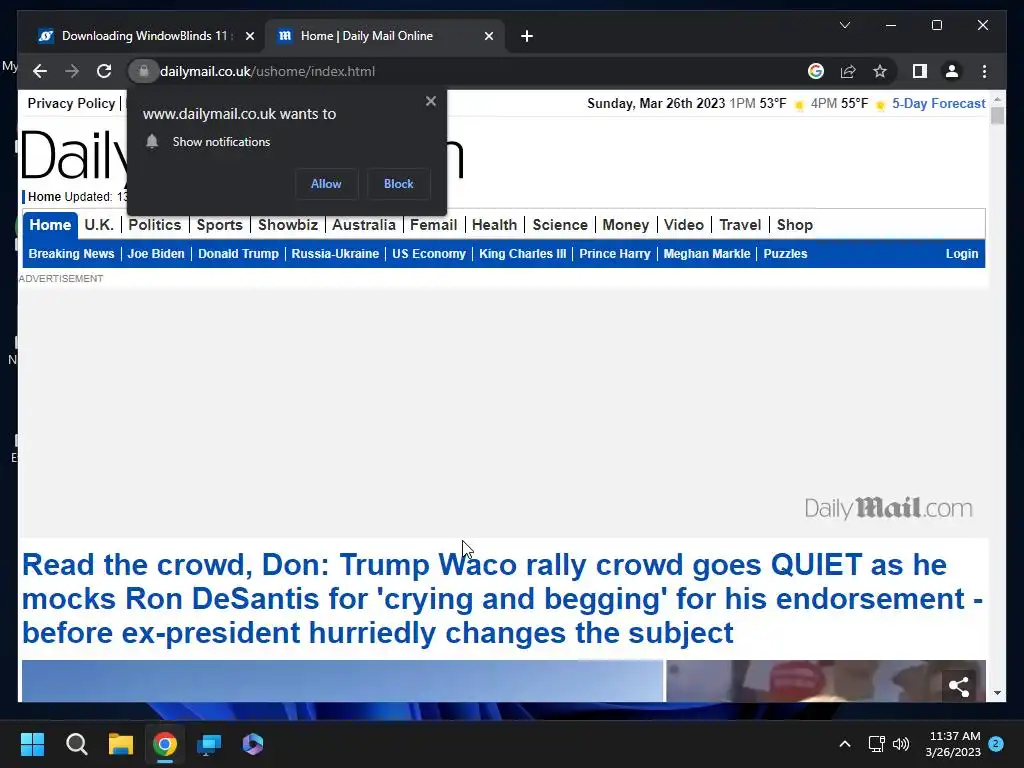Share this page via the share icon

(848, 71)
